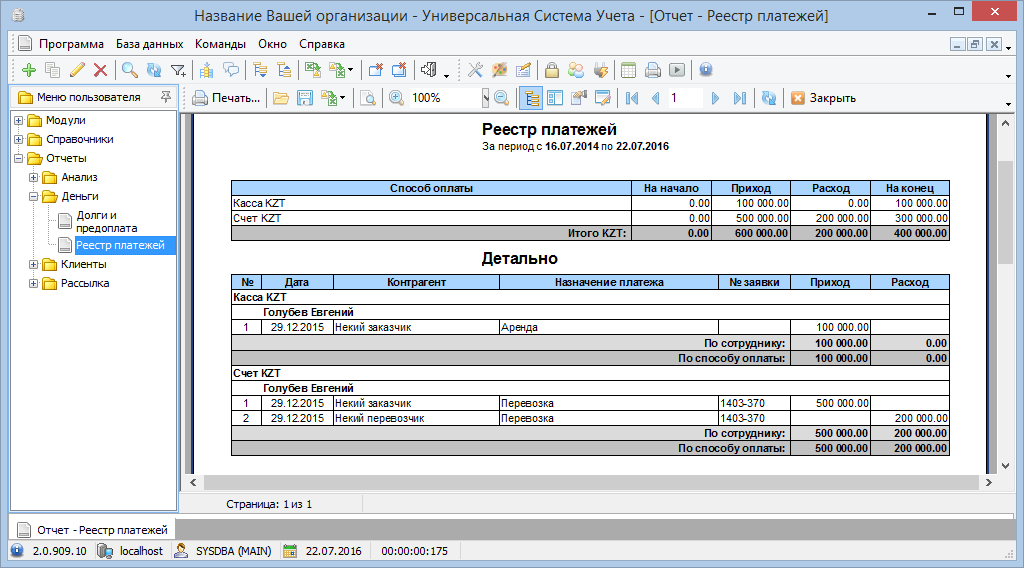Open the База данных menu

point(149,44)
